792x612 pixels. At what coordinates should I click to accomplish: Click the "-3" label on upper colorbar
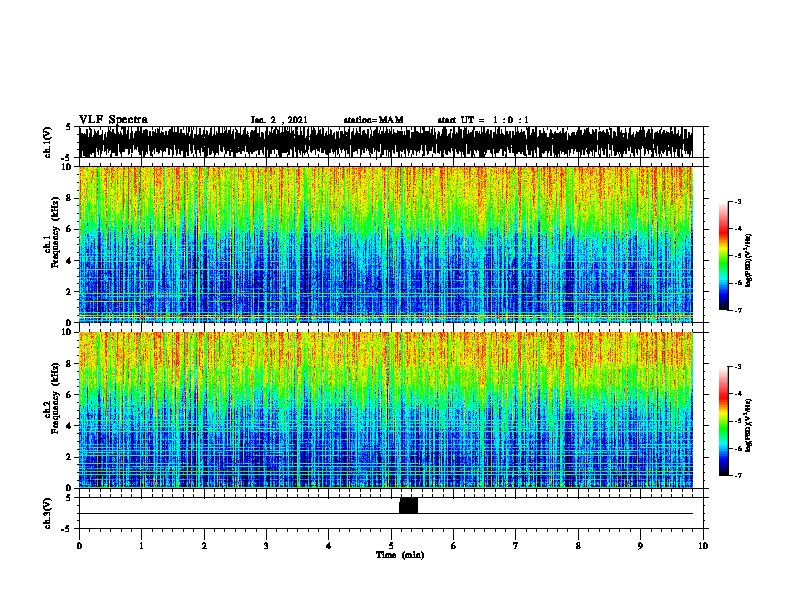click(x=737, y=201)
